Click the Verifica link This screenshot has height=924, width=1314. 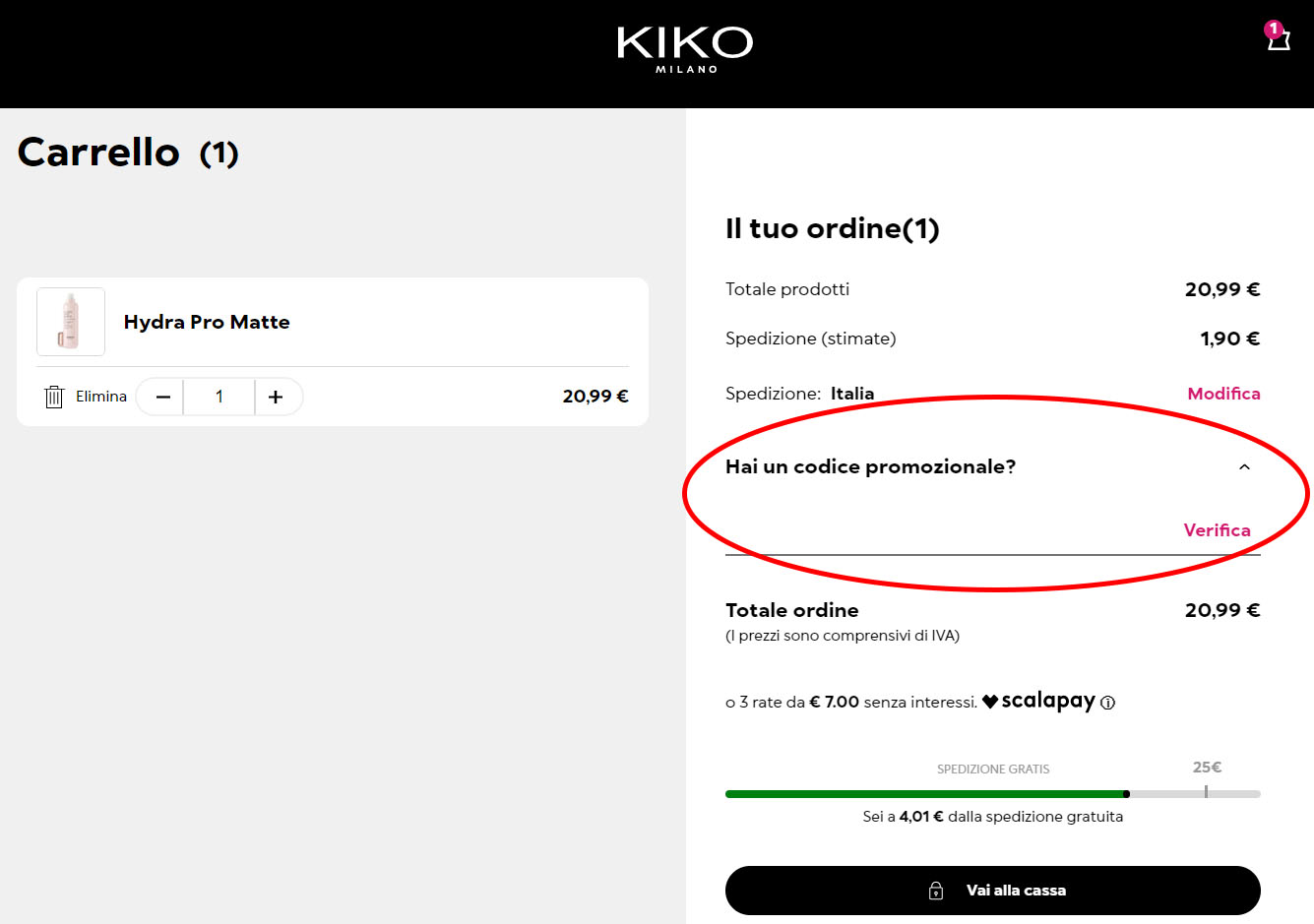(1217, 529)
